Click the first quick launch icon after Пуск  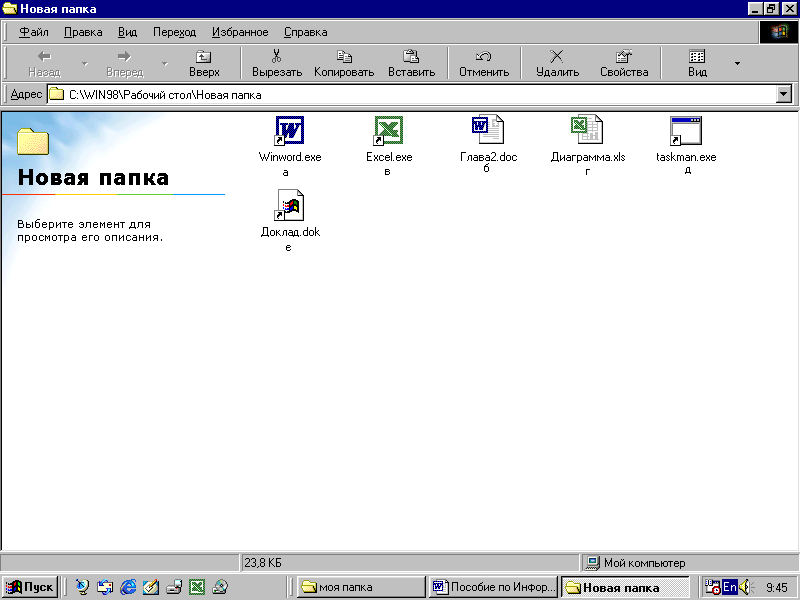pyautogui.click(x=82, y=587)
